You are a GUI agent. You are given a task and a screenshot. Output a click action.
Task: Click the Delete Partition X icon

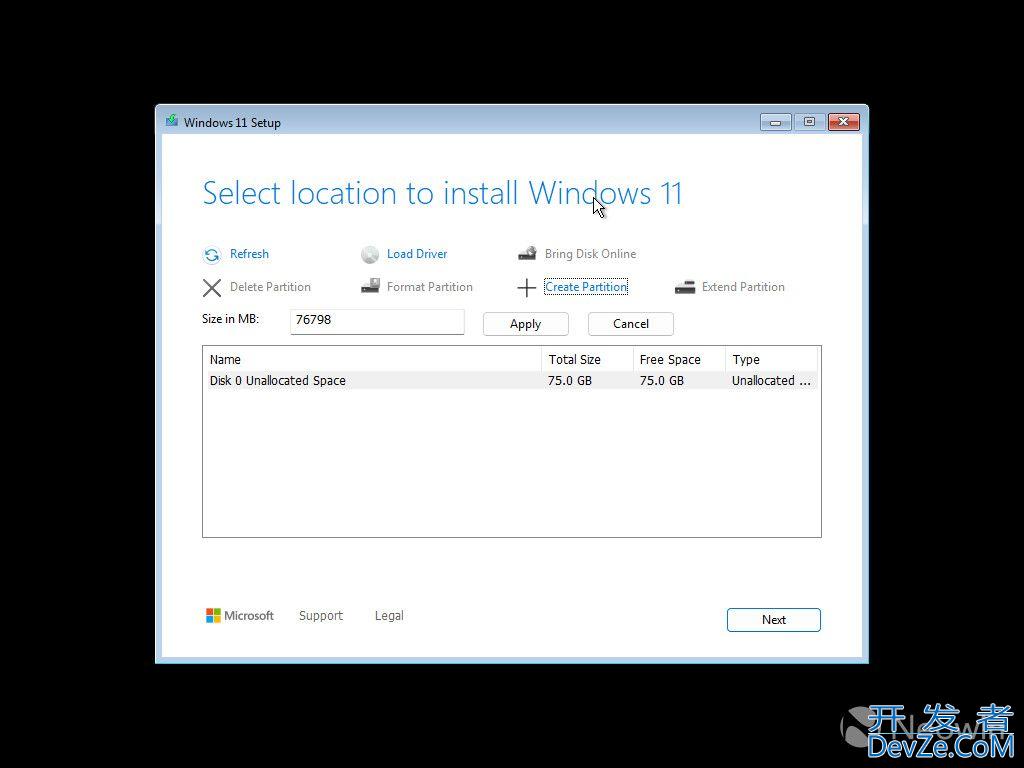point(212,287)
